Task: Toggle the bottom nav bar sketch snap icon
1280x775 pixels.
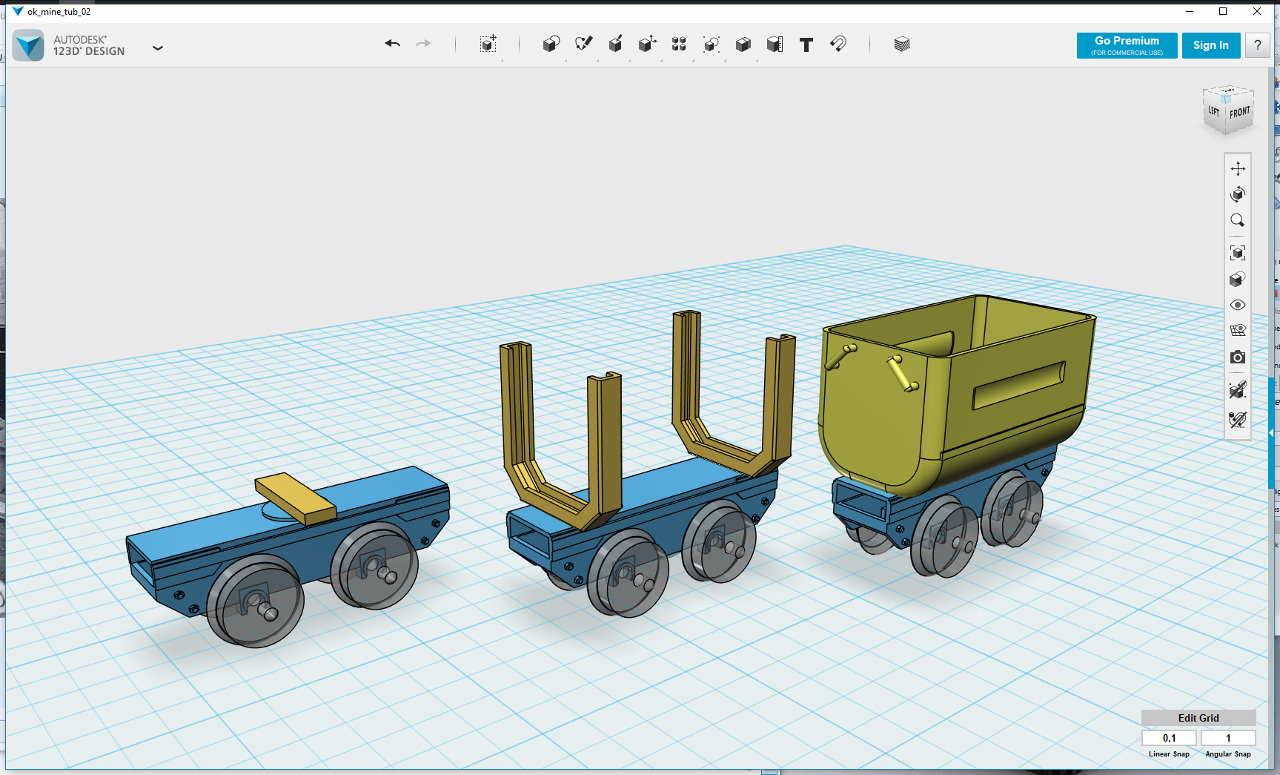Action: click(x=1238, y=419)
